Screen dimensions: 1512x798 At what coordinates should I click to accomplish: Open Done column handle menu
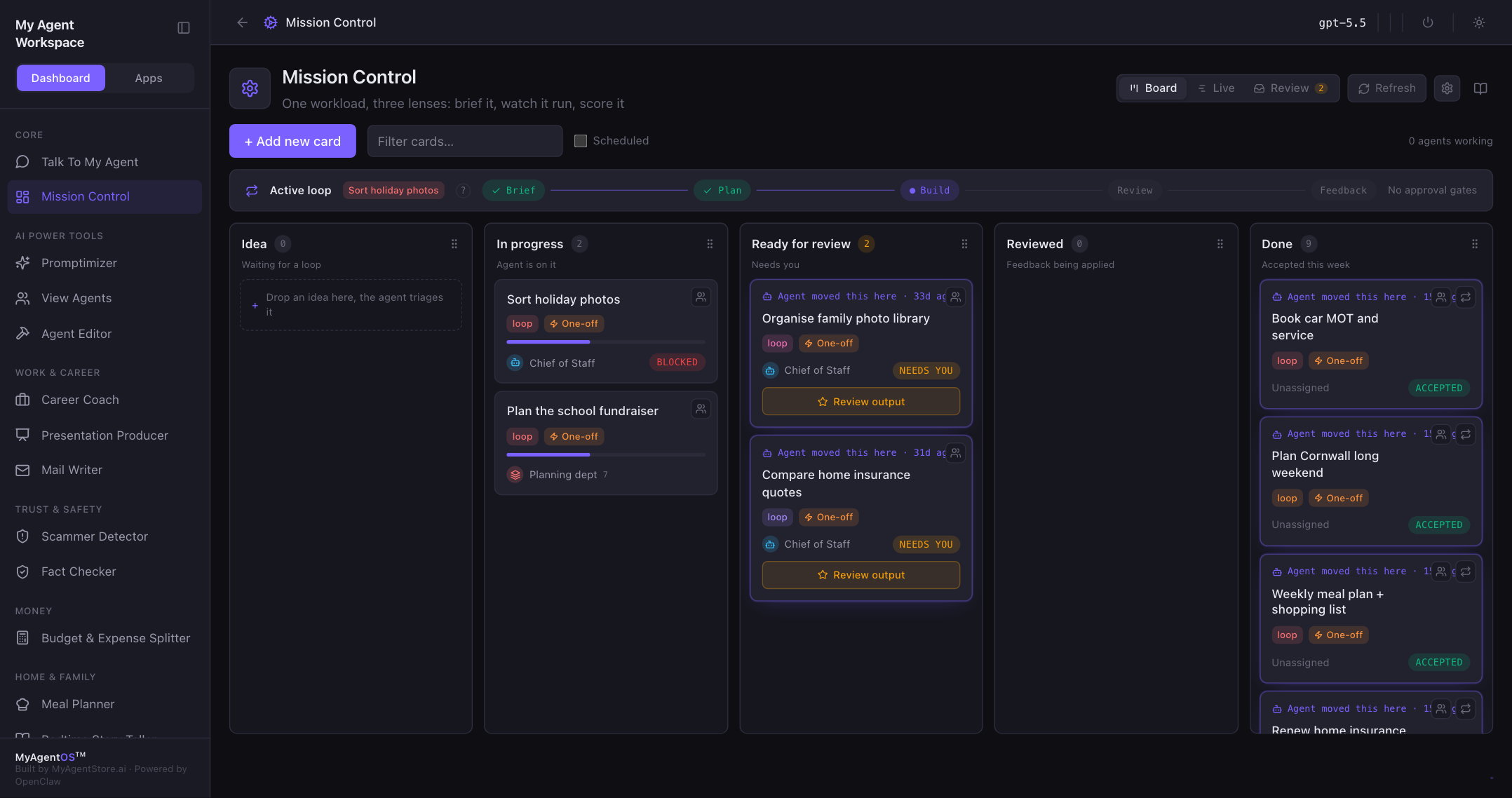click(1475, 244)
